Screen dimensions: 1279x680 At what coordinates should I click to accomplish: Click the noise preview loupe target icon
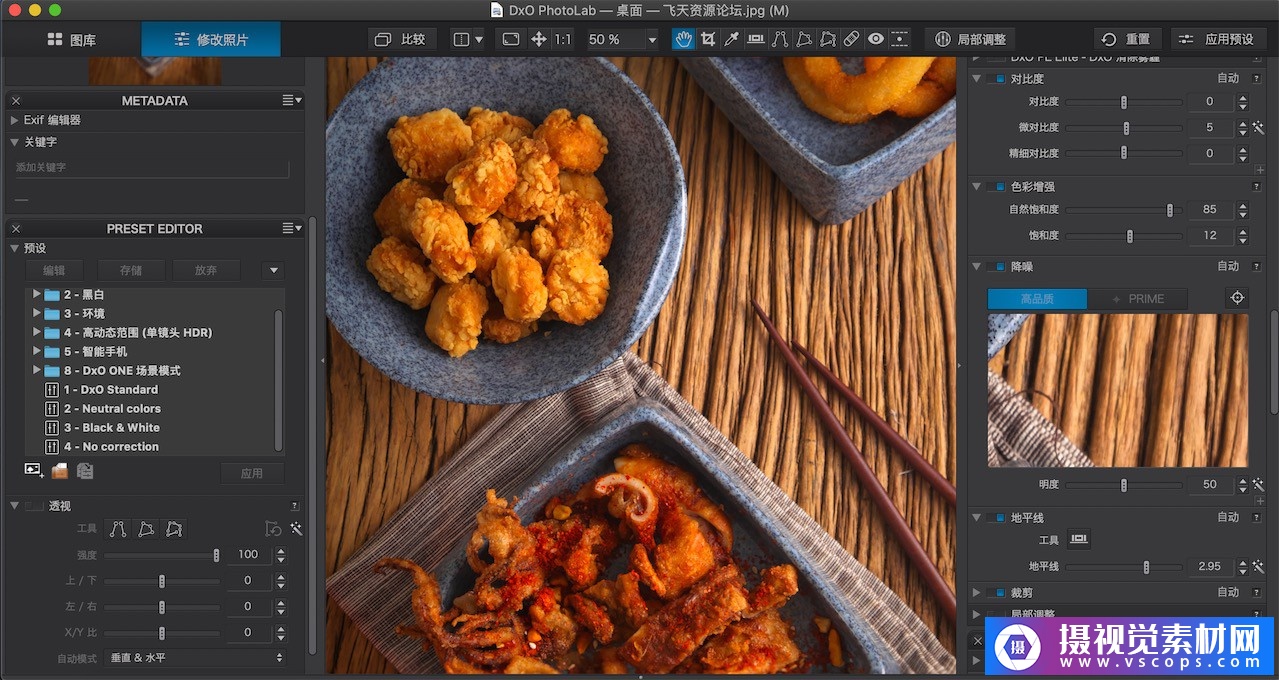(x=1237, y=298)
